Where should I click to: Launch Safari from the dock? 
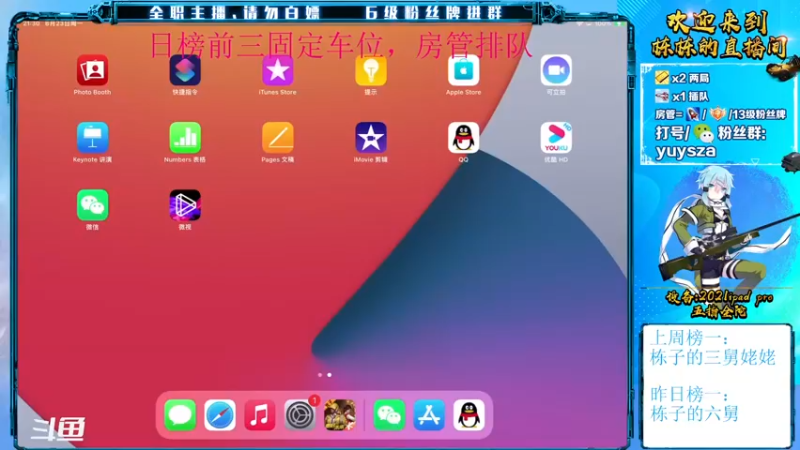[220, 415]
